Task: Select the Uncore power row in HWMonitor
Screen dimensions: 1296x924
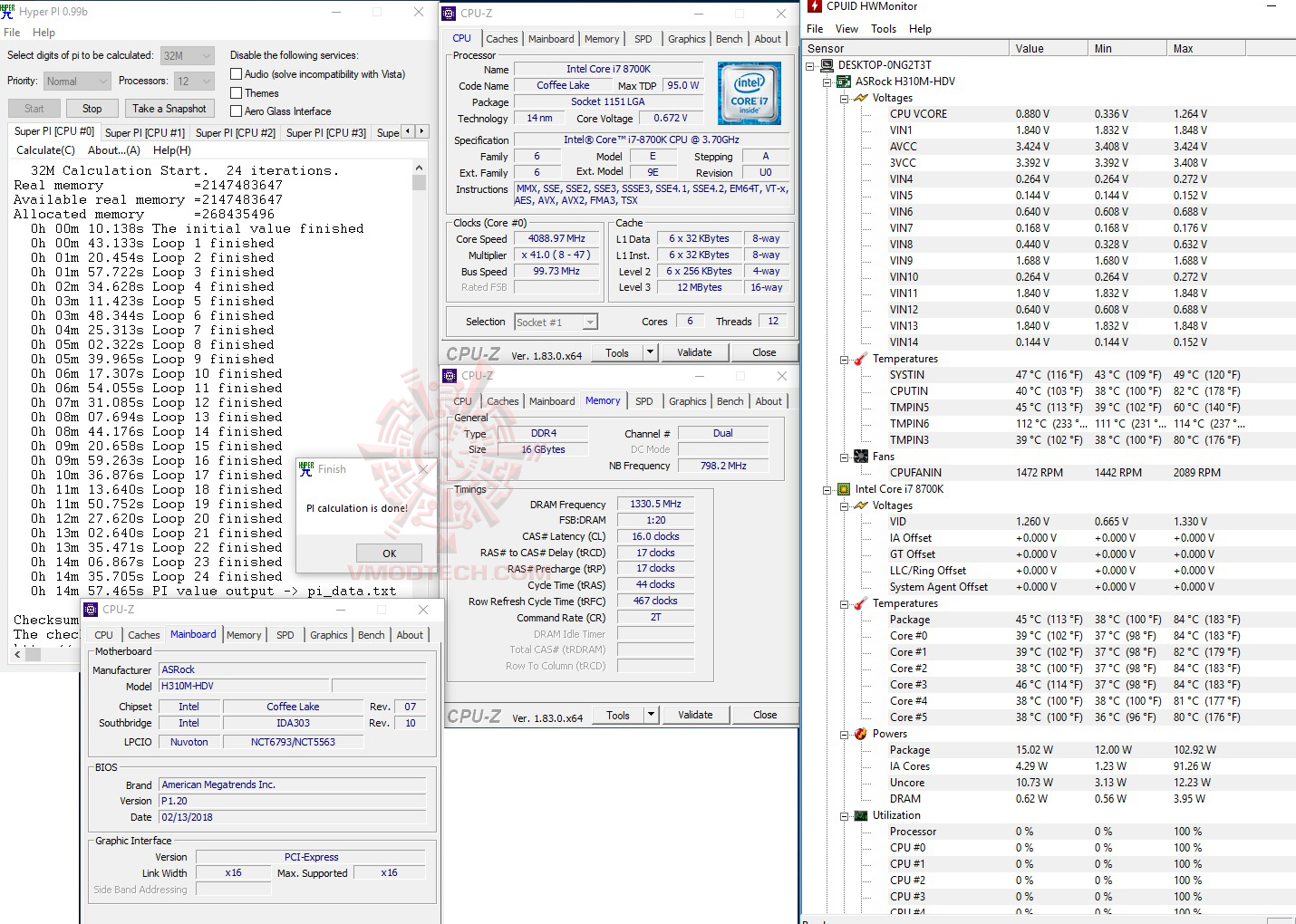Action: pyautogui.click(x=1048, y=783)
